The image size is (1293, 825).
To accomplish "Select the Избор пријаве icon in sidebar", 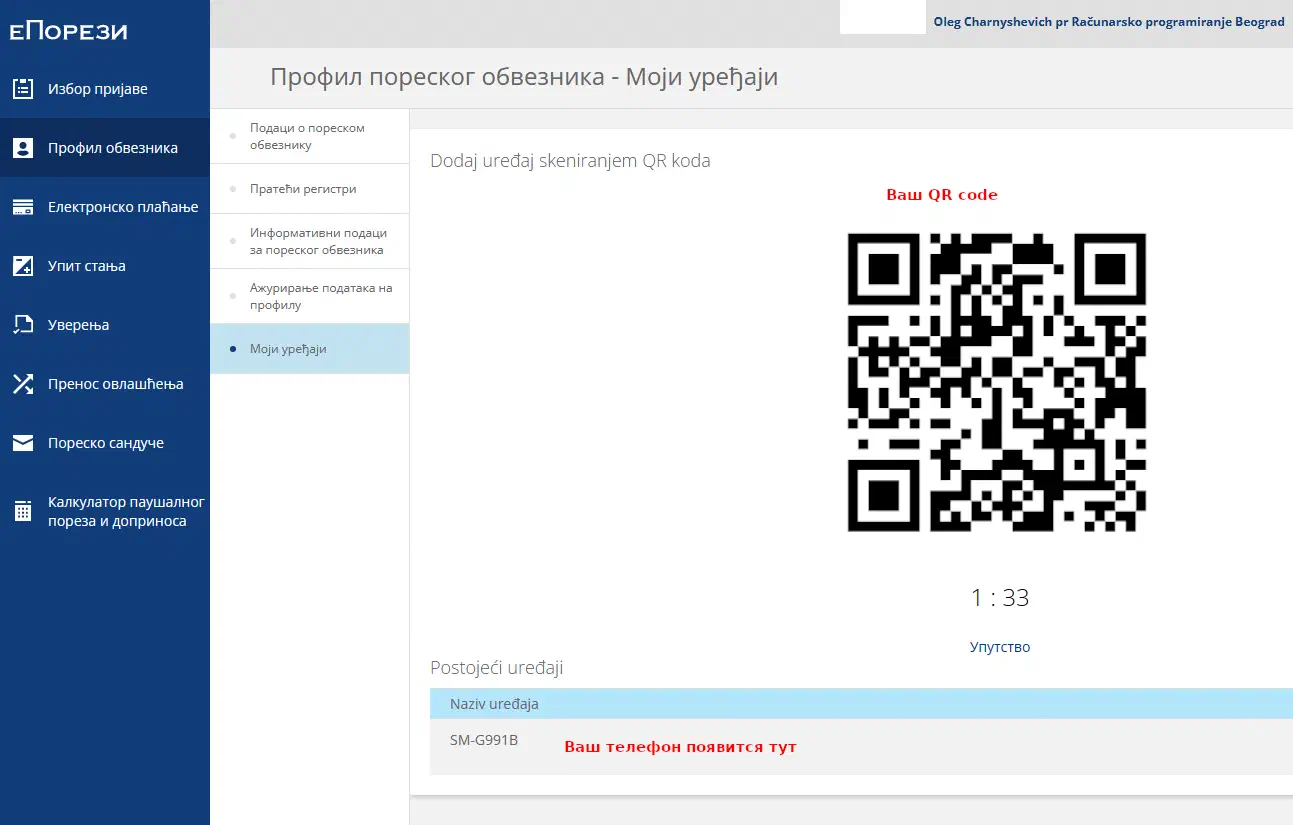I will click(x=22, y=88).
